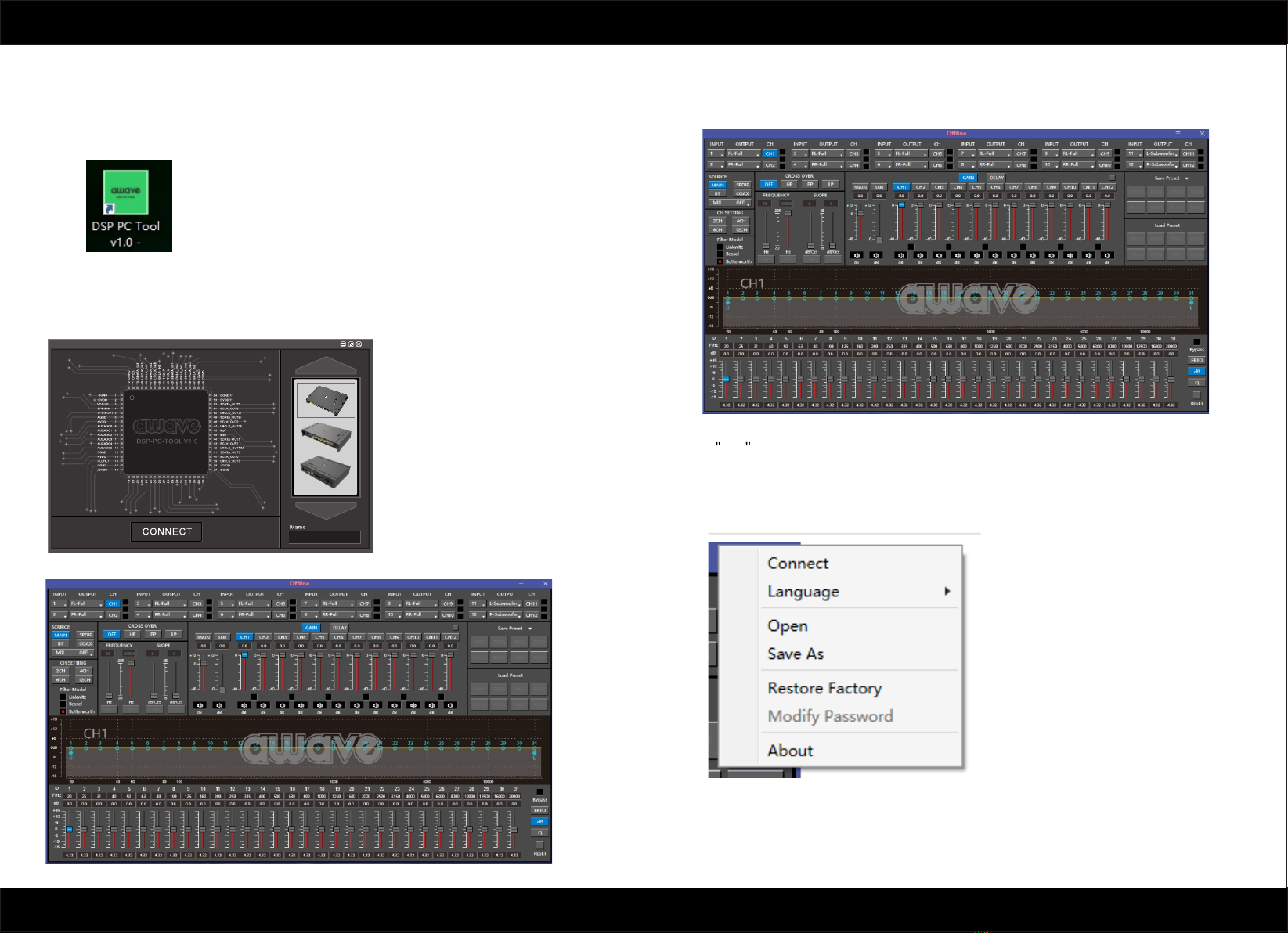Toggle Bypass checkbox in upper-right window EQ
Image resolution: width=1288 pixels, height=933 pixels.
[1196, 342]
